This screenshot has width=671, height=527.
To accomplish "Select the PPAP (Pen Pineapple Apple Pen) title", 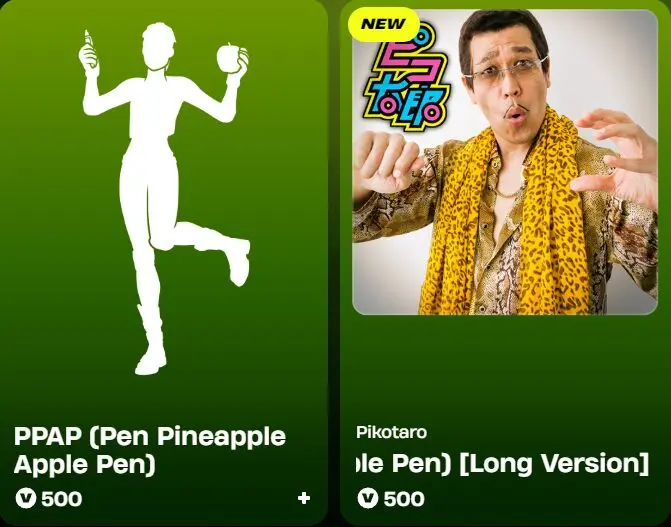I will pyautogui.click(x=149, y=450).
